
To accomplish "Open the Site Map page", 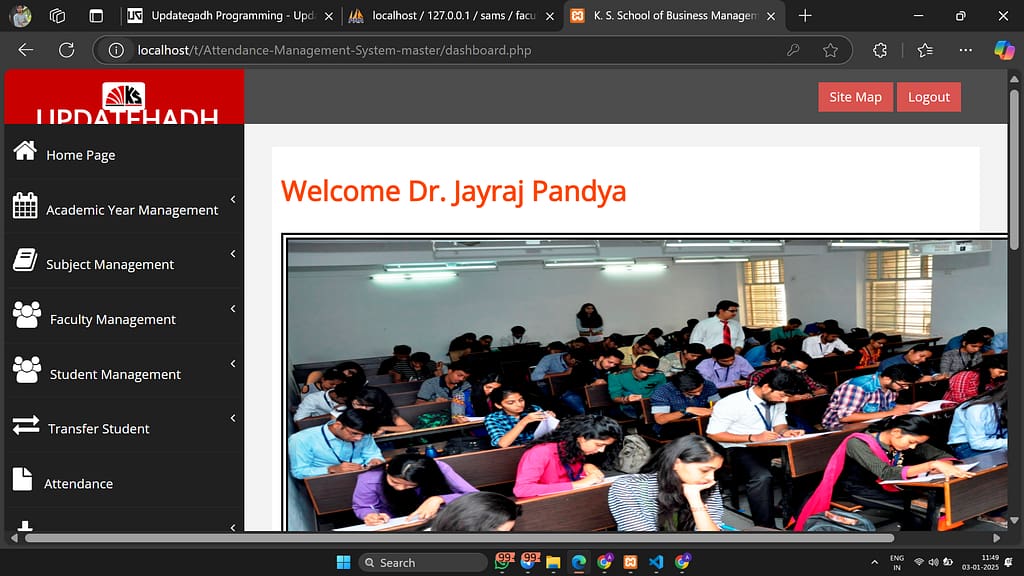I will (x=855, y=97).
